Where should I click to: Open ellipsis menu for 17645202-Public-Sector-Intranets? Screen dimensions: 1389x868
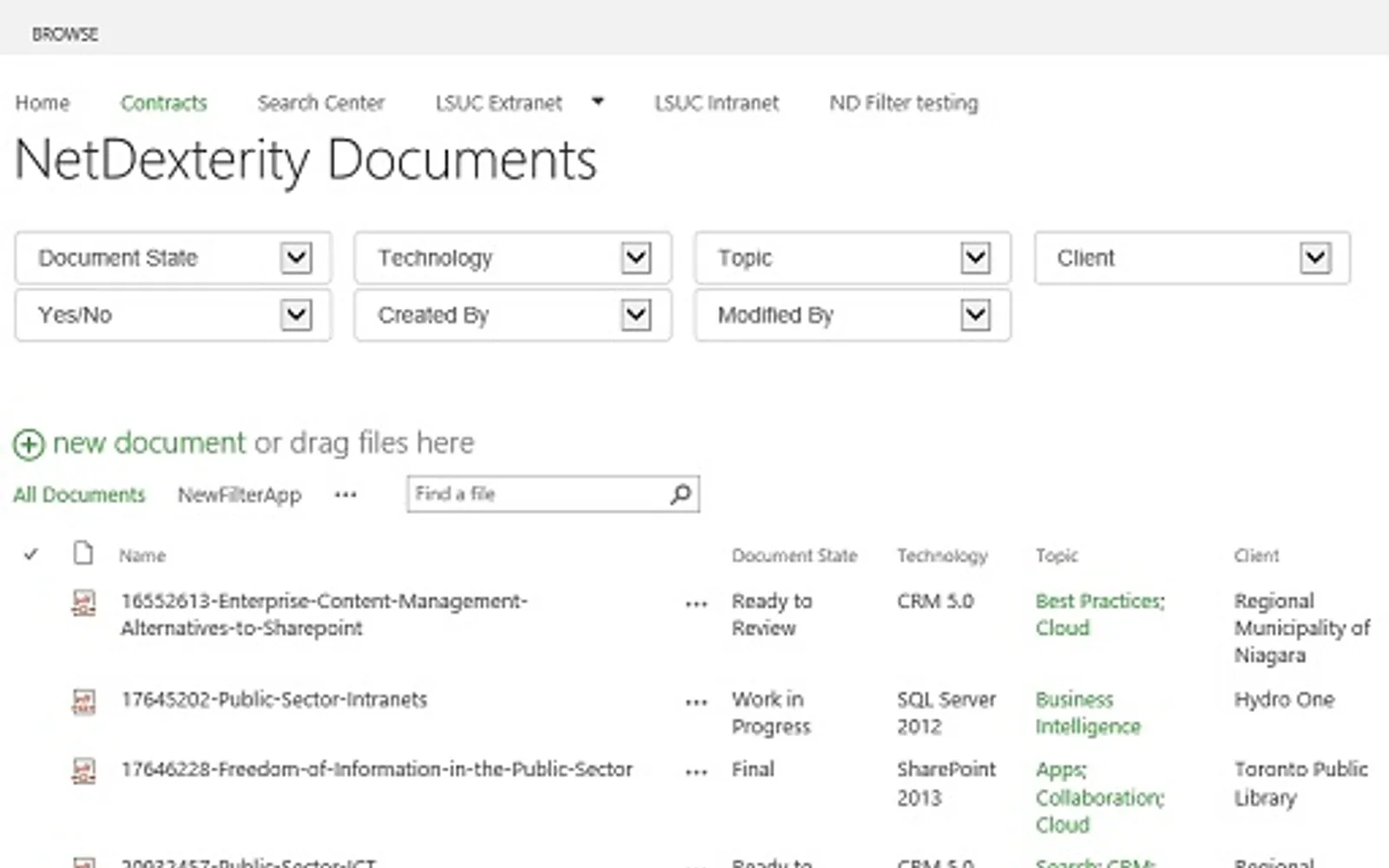click(696, 702)
